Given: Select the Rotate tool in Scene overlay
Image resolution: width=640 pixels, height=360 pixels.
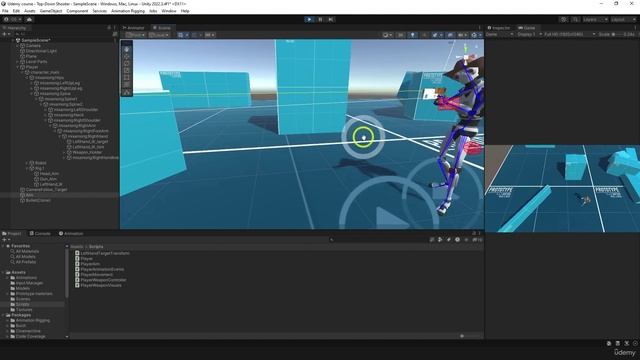Looking at the screenshot, I should tap(127, 63).
